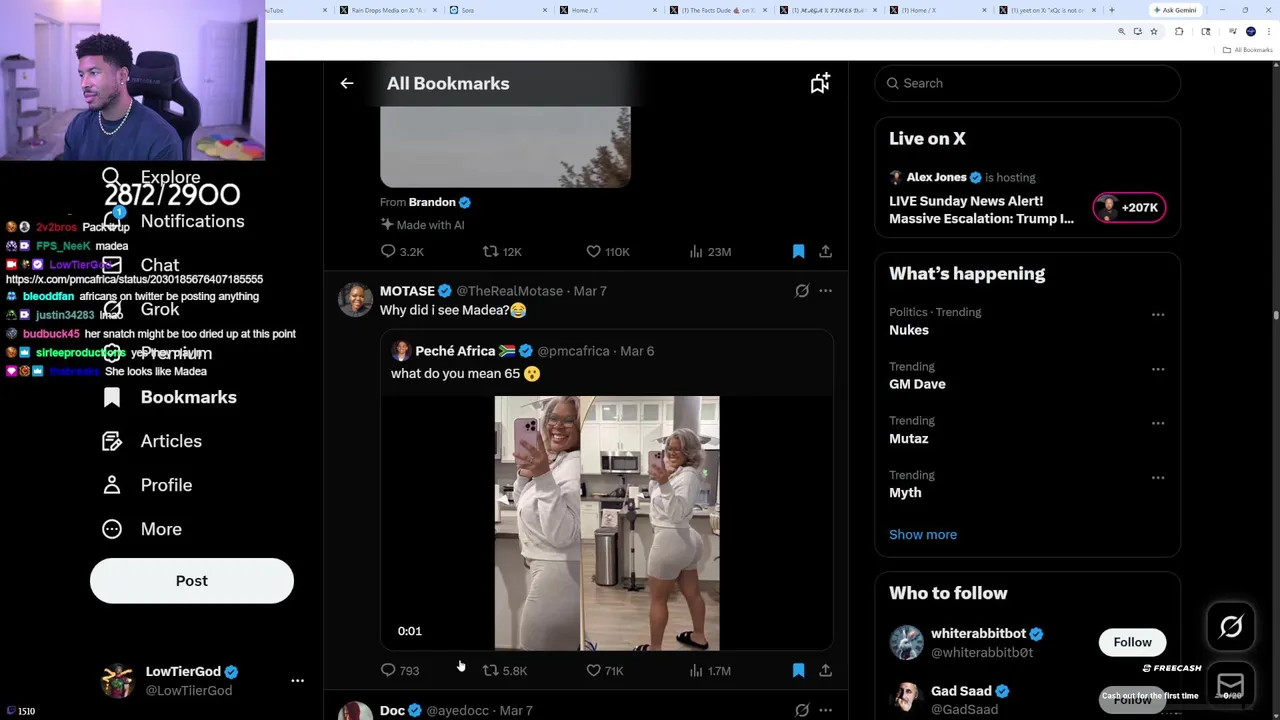Open Brandon's profile from the video credit
Image resolution: width=1280 pixels, height=720 pixels.
point(432,202)
